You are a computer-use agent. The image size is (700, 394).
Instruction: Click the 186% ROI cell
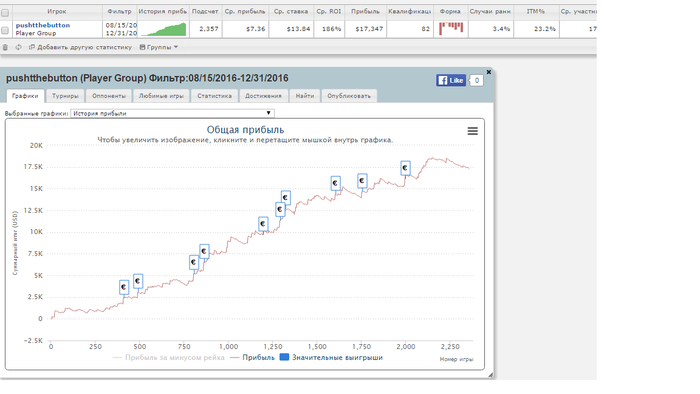point(332,29)
